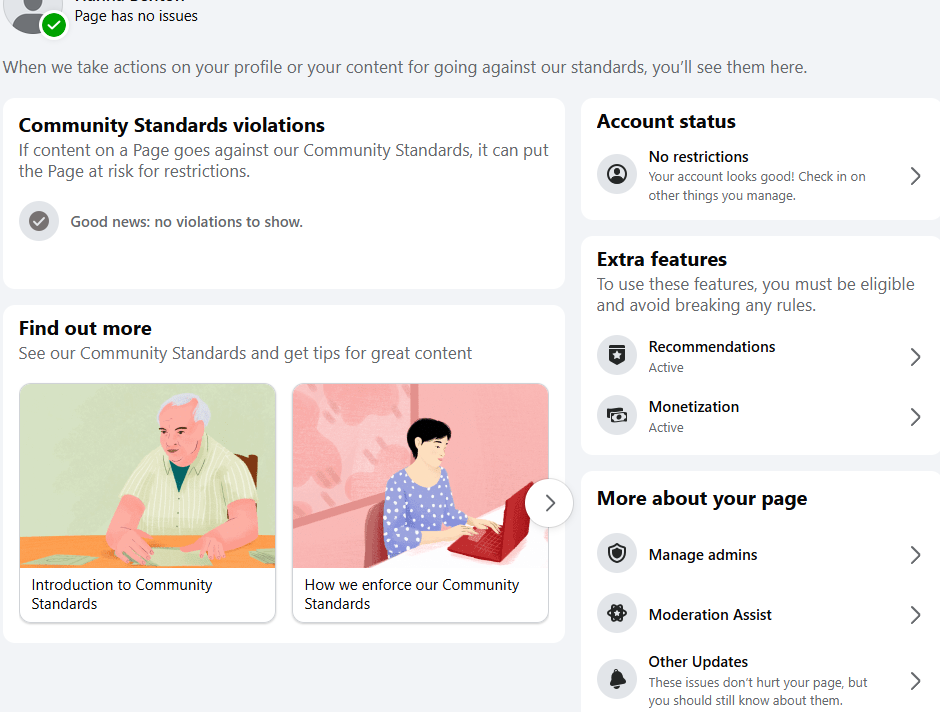
Task: Click the Other Updates bell icon
Action: click(x=617, y=679)
